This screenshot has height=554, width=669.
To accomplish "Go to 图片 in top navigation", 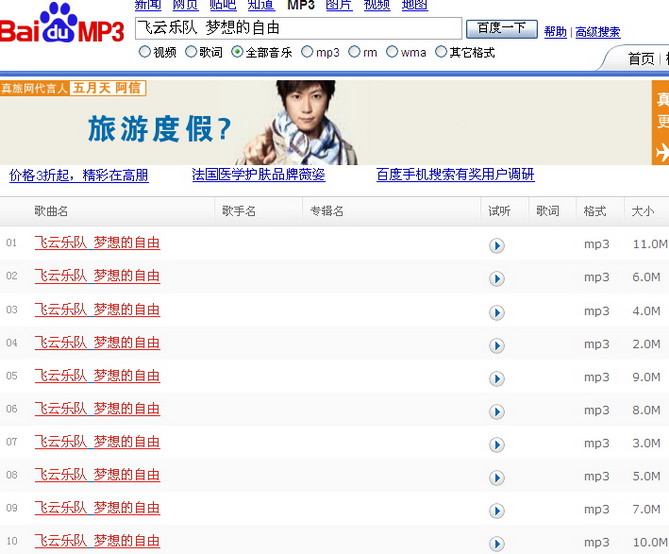I will point(339,5).
